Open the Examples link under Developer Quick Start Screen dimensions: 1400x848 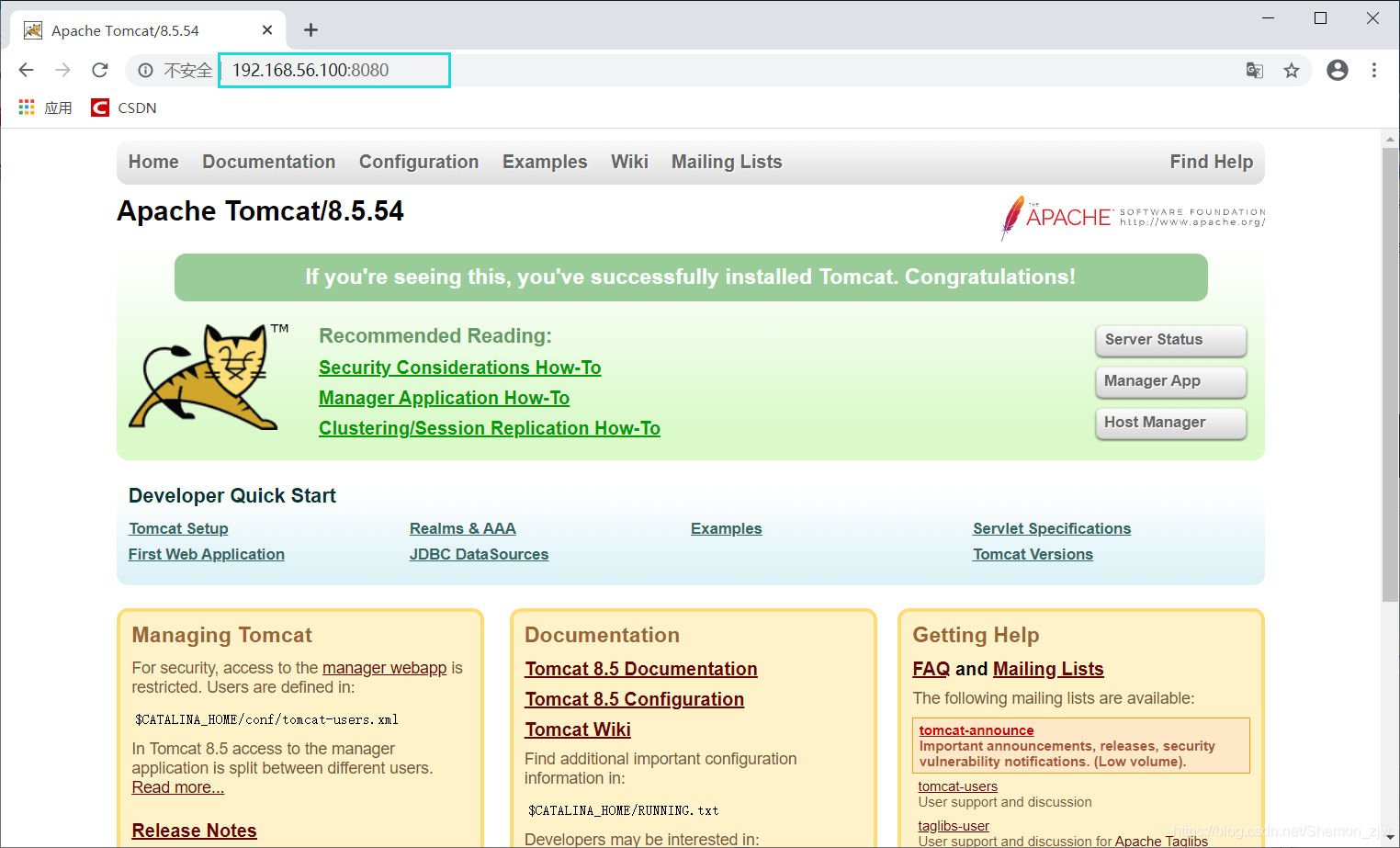727,528
